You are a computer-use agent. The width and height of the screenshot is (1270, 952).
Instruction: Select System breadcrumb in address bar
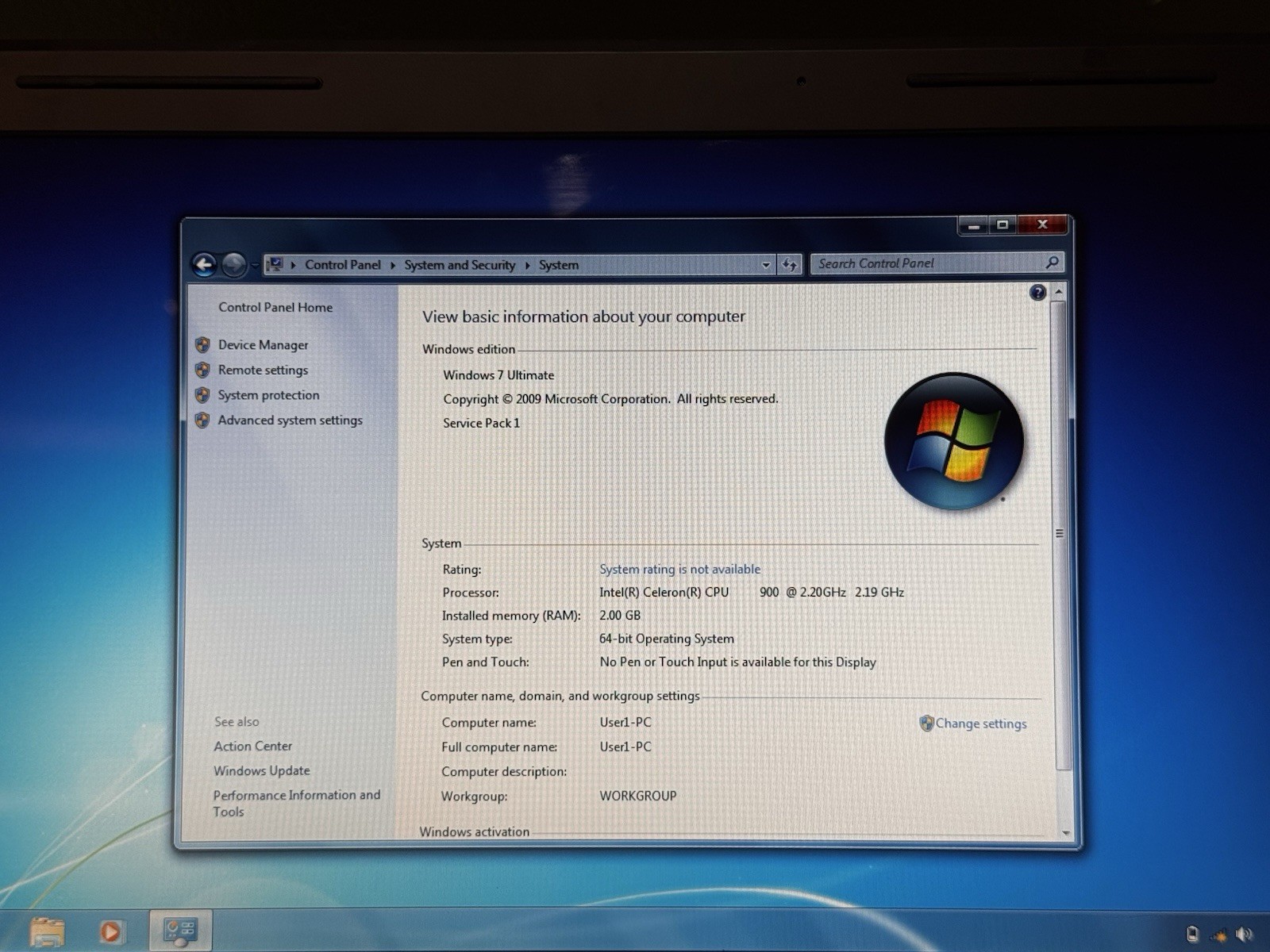click(x=559, y=265)
